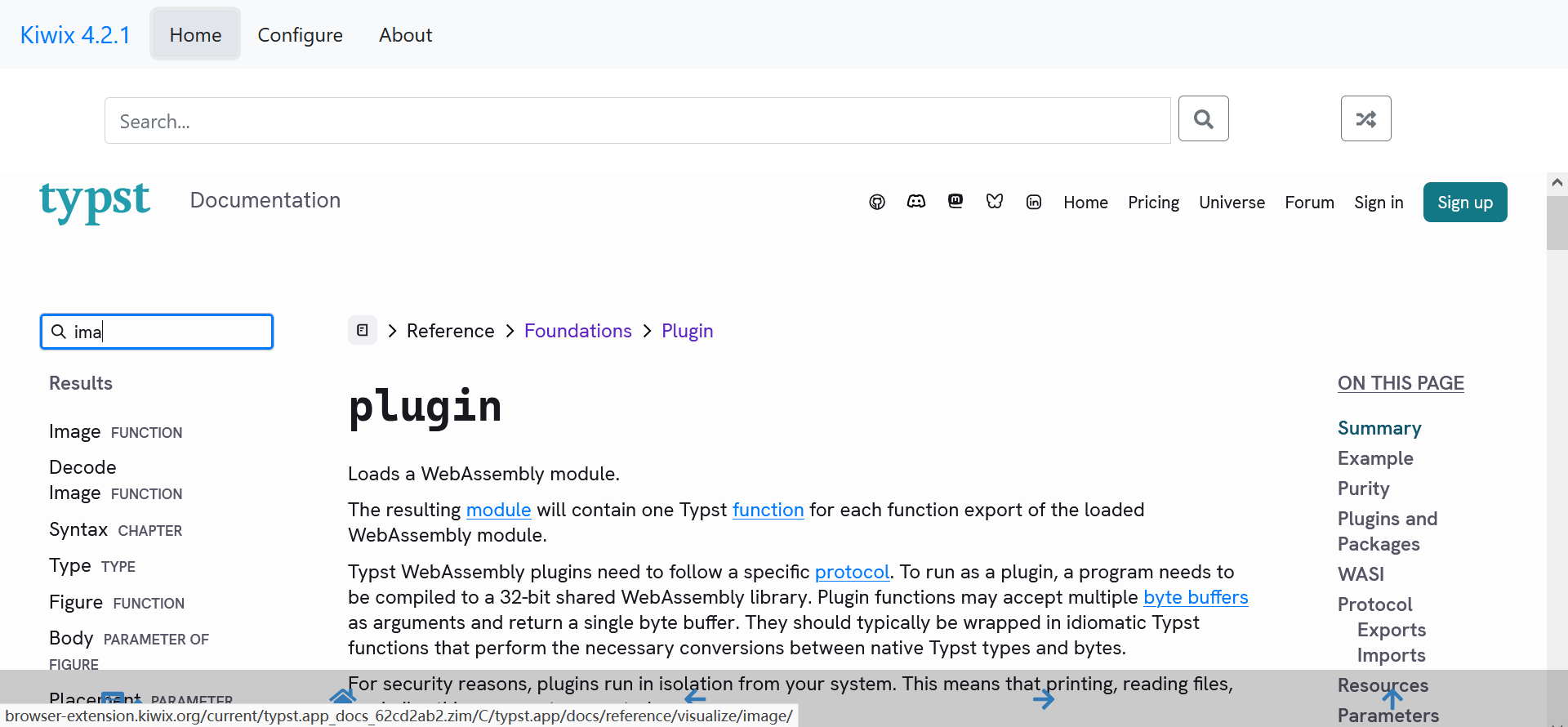
Task: Click the bottom bar up-arrow to top
Action: pos(1392,698)
